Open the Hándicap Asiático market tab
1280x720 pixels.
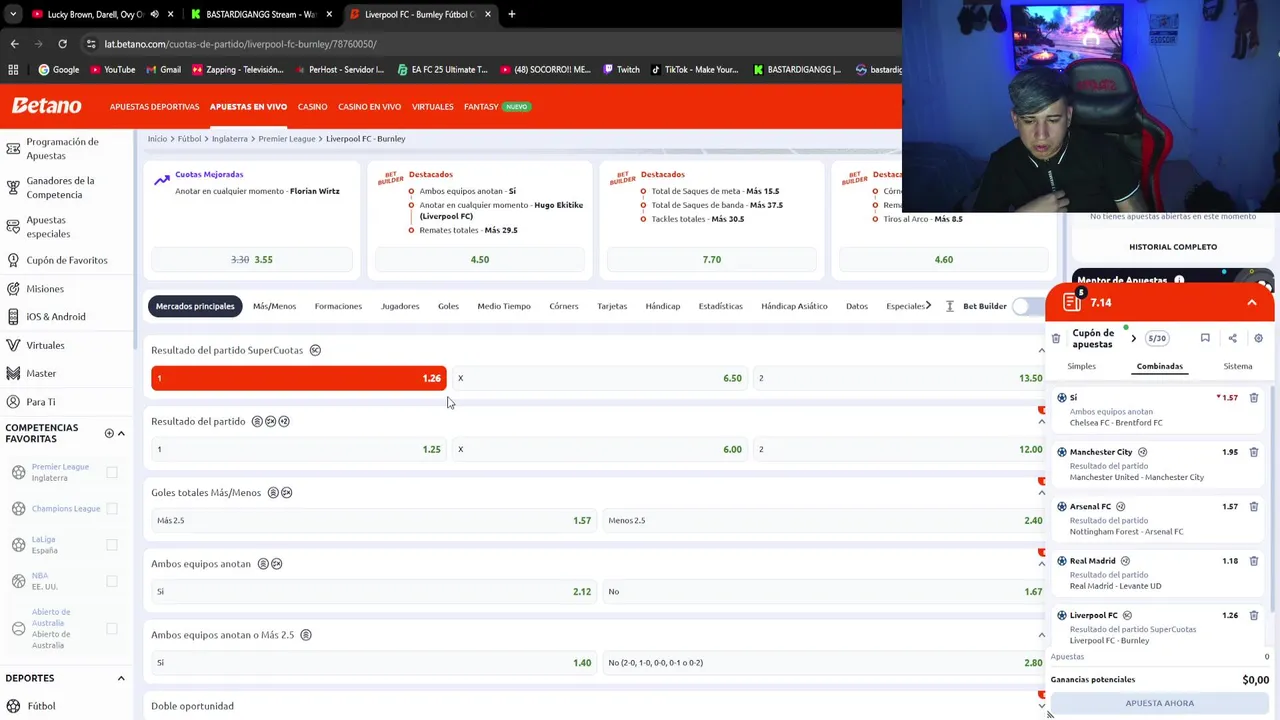794,306
